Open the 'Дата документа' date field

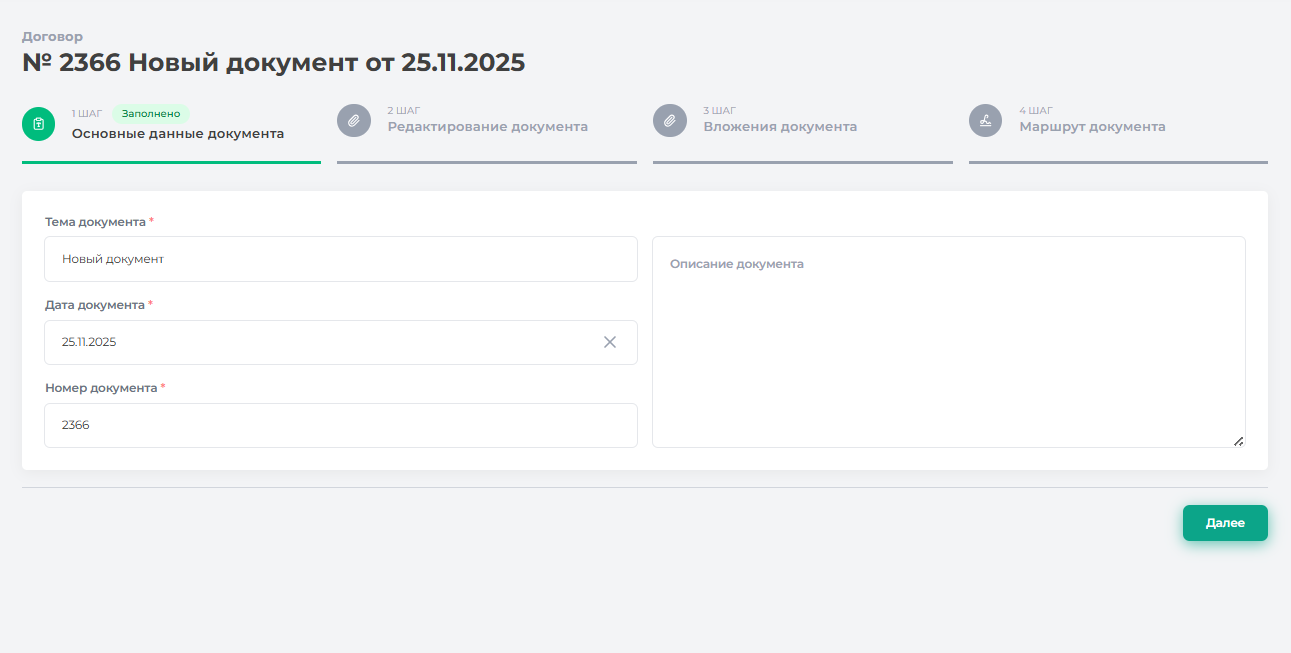(320, 342)
